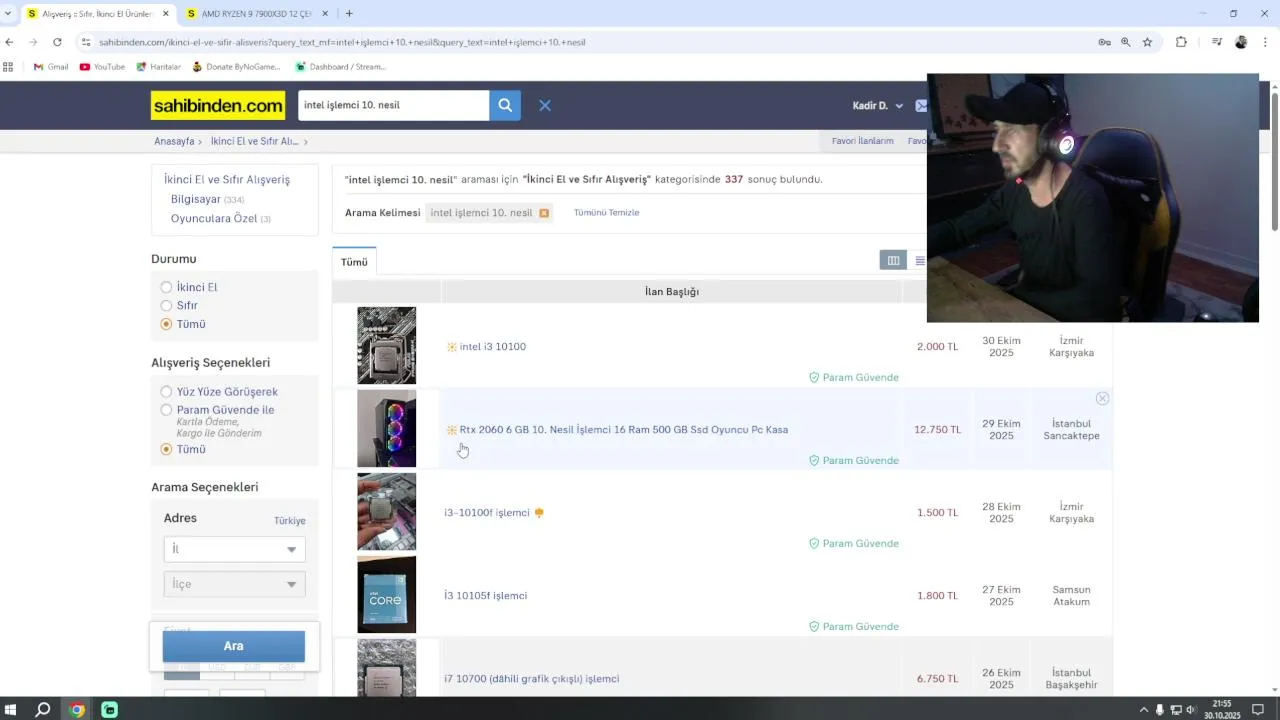1280x720 pixels.
Task: Select İkinci El condition radio
Action: [167, 287]
